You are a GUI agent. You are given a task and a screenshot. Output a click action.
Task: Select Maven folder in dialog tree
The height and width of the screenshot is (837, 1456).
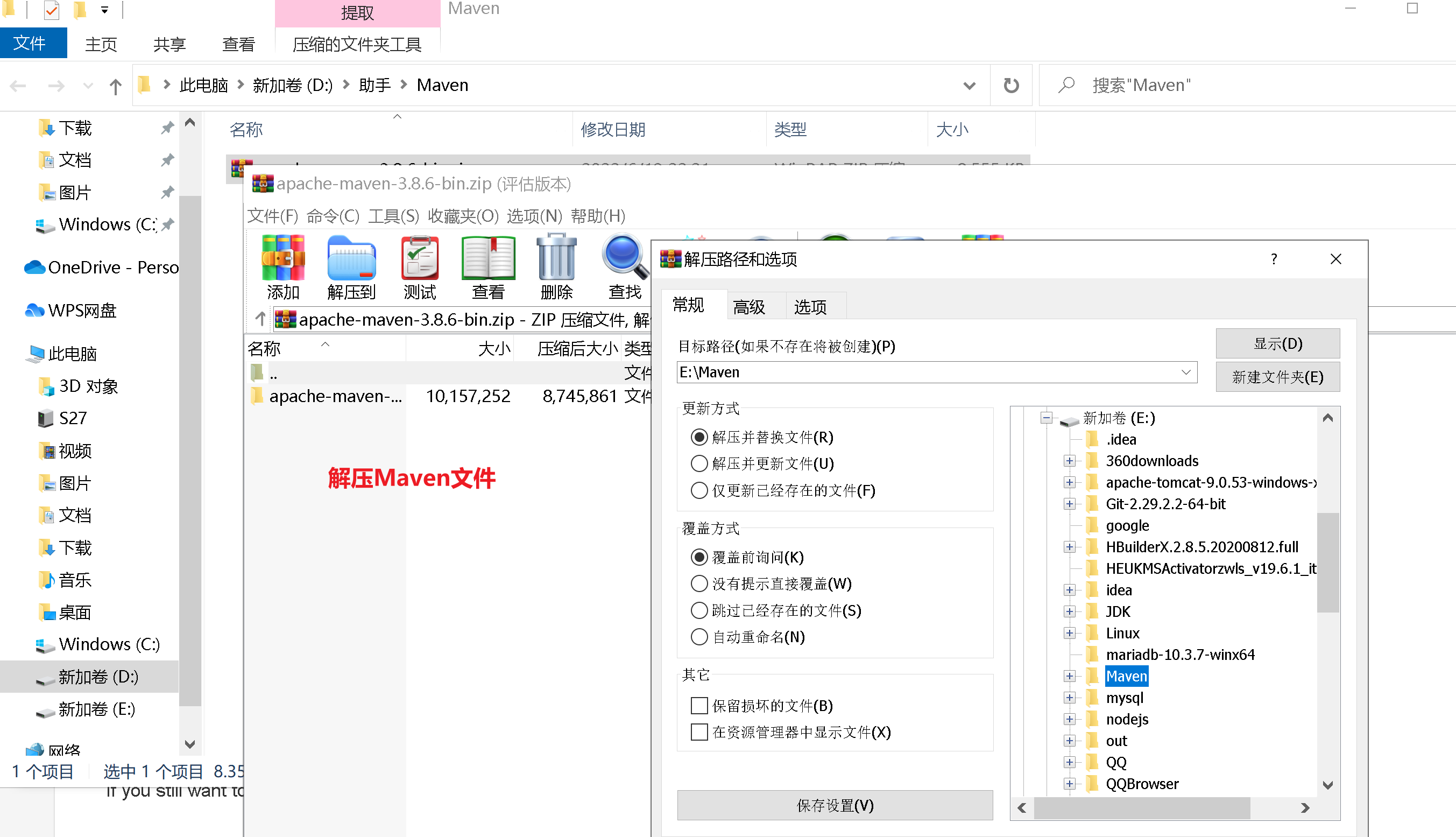[x=1126, y=676]
